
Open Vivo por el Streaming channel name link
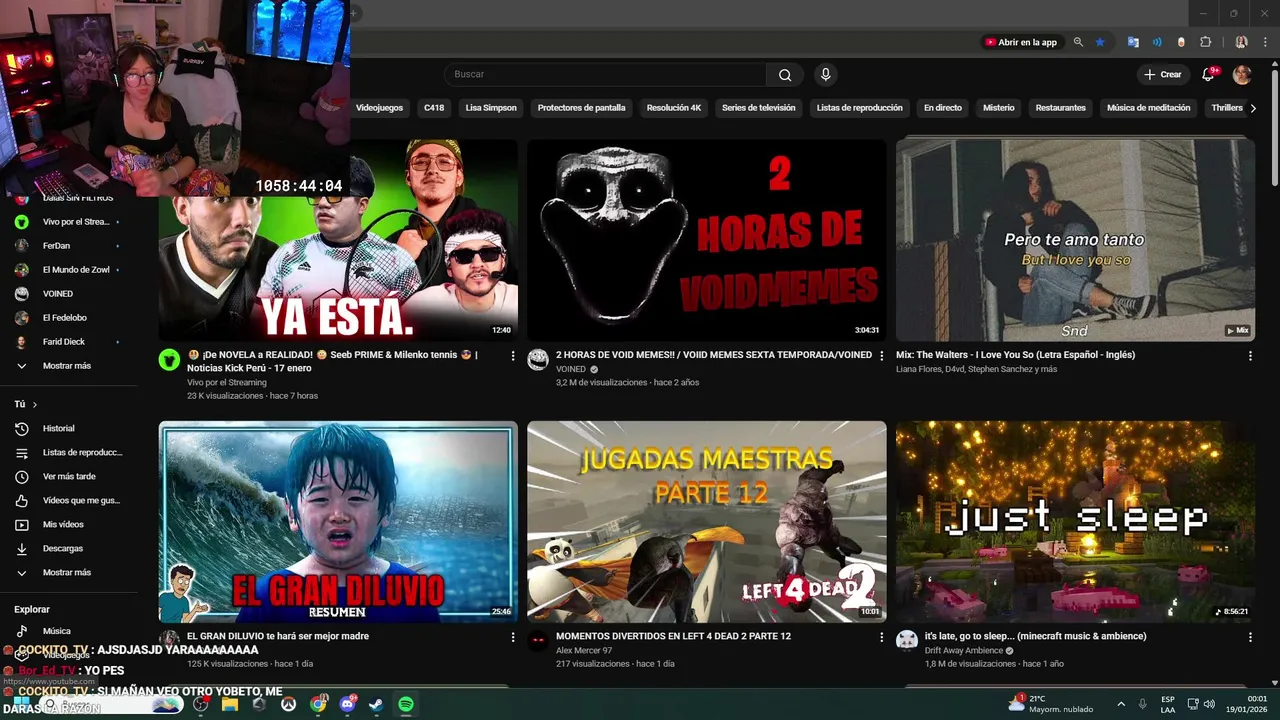pyautogui.click(x=227, y=382)
